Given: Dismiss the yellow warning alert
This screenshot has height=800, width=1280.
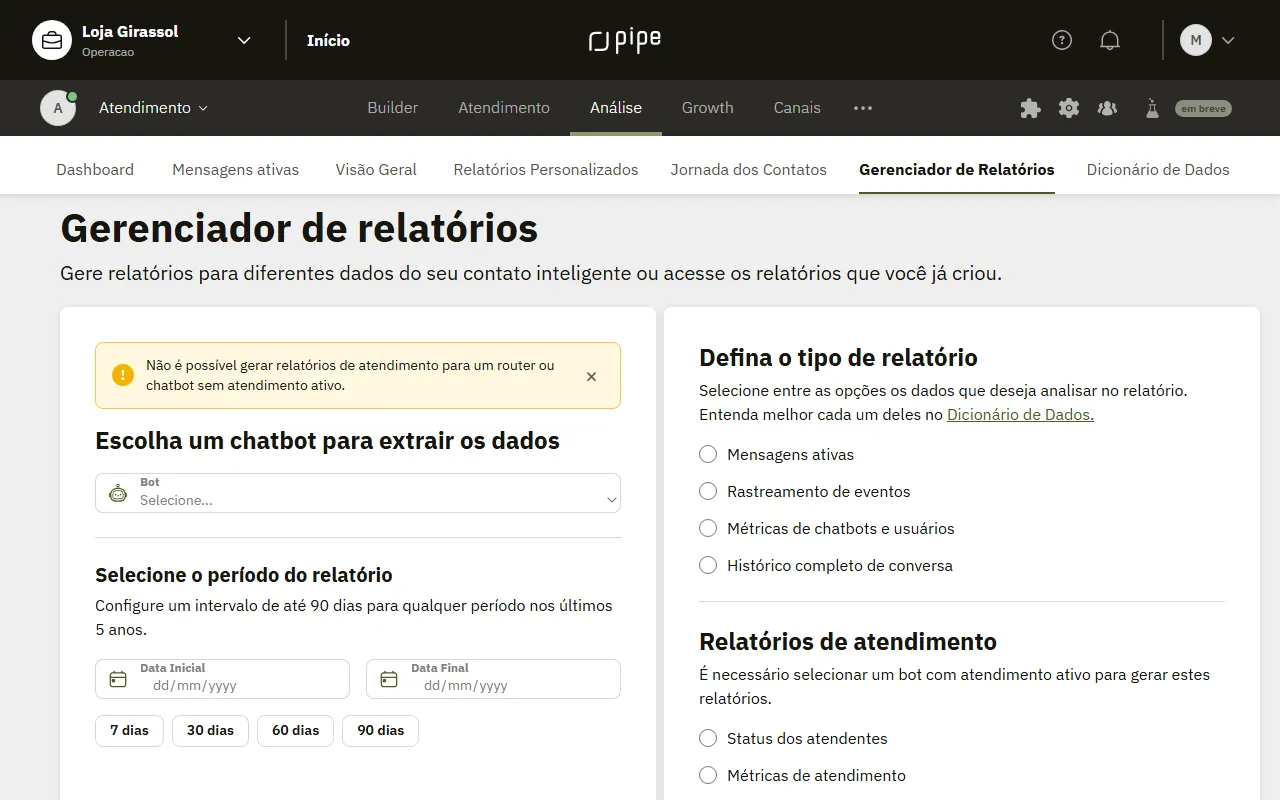Looking at the screenshot, I should click(591, 376).
